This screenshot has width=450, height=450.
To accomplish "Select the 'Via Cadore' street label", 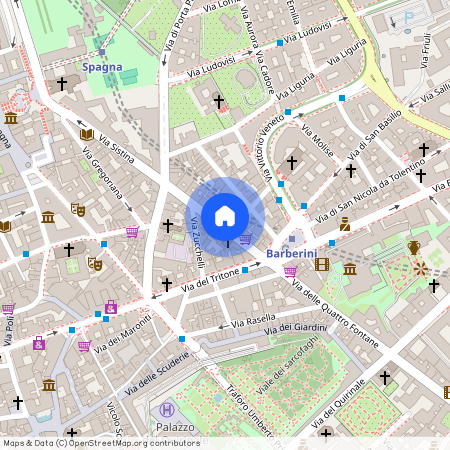I will 265,72.
